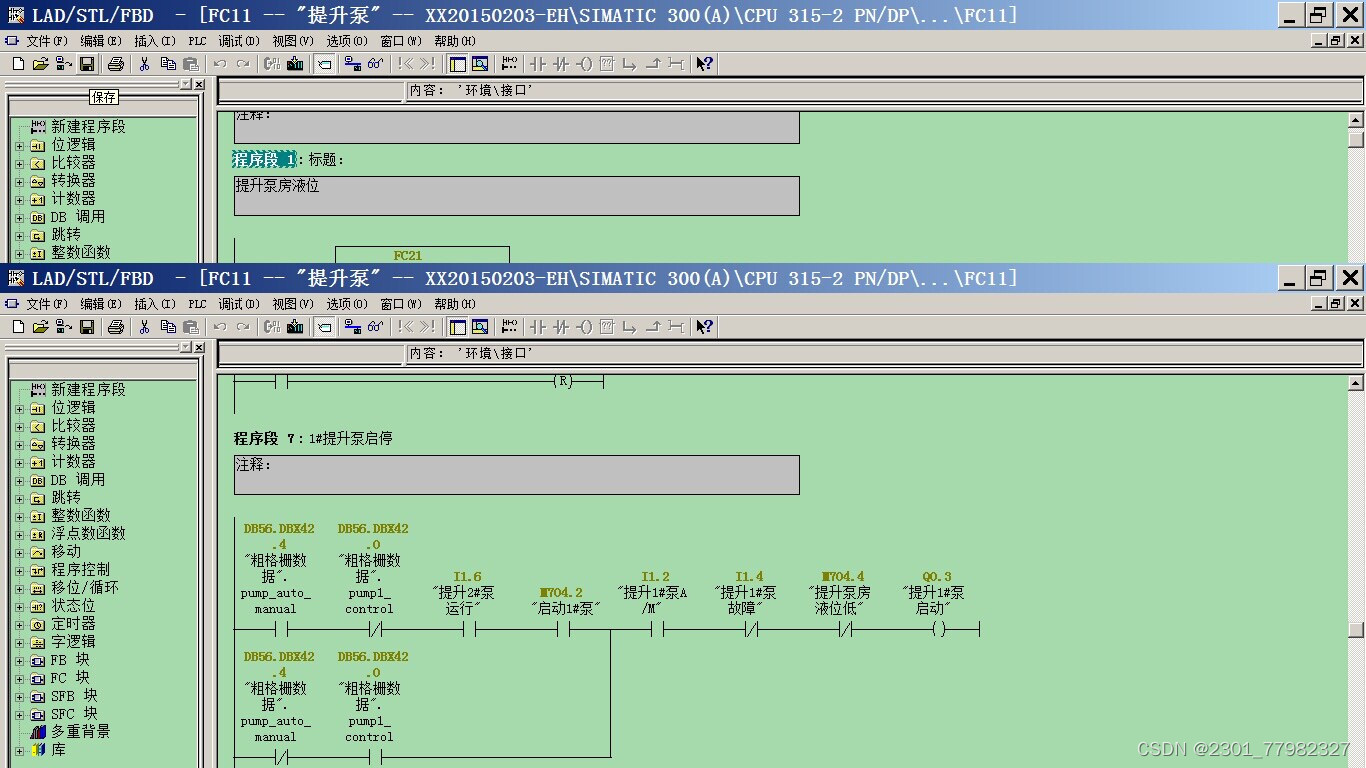The height and width of the screenshot is (768, 1366).
Task: Expand 库 library node in the bottom window
Action: tap(19, 750)
